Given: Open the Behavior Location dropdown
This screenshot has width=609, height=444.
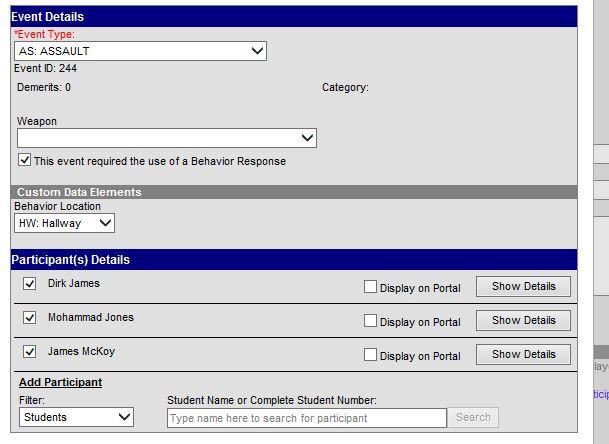Looking at the screenshot, I should point(64,223).
